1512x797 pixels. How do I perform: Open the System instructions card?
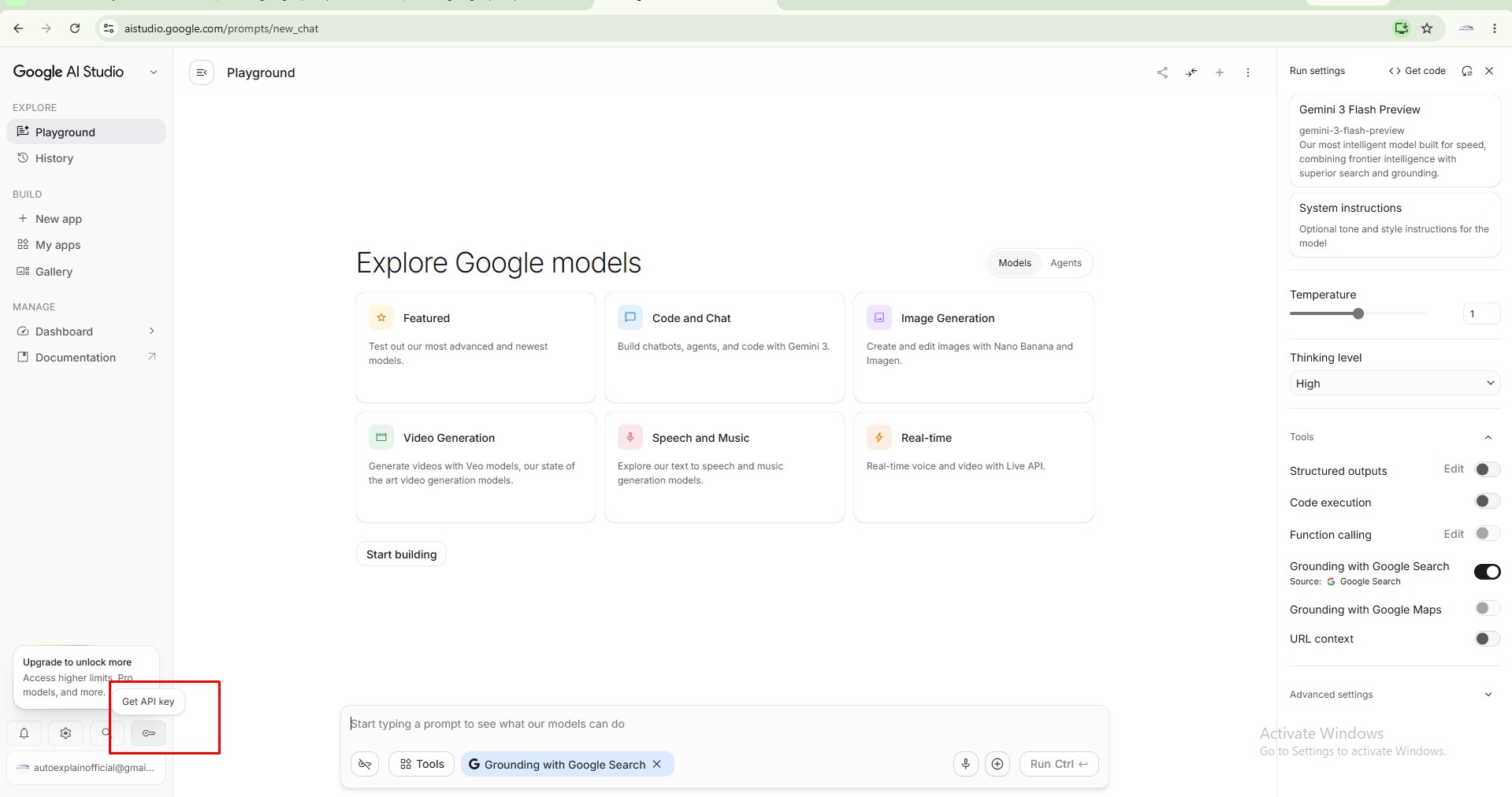[1395, 225]
